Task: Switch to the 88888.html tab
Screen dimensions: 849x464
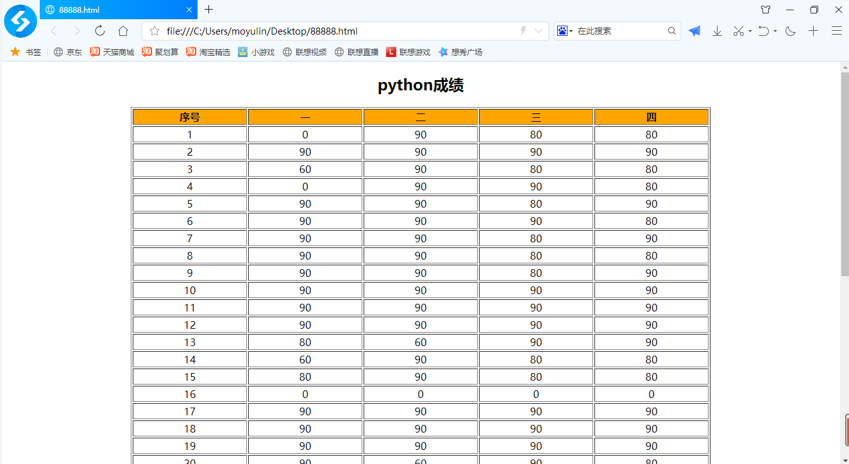Action: [x=110, y=10]
